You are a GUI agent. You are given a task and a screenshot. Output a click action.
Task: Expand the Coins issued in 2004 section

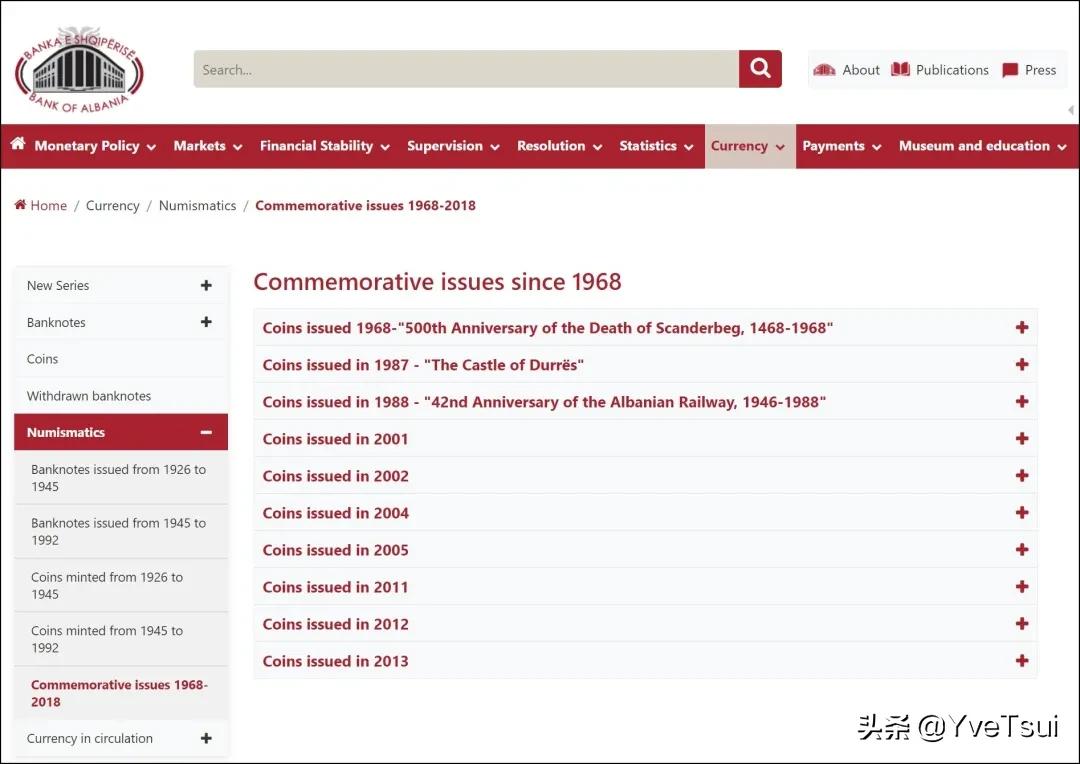(x=645, y=513)
